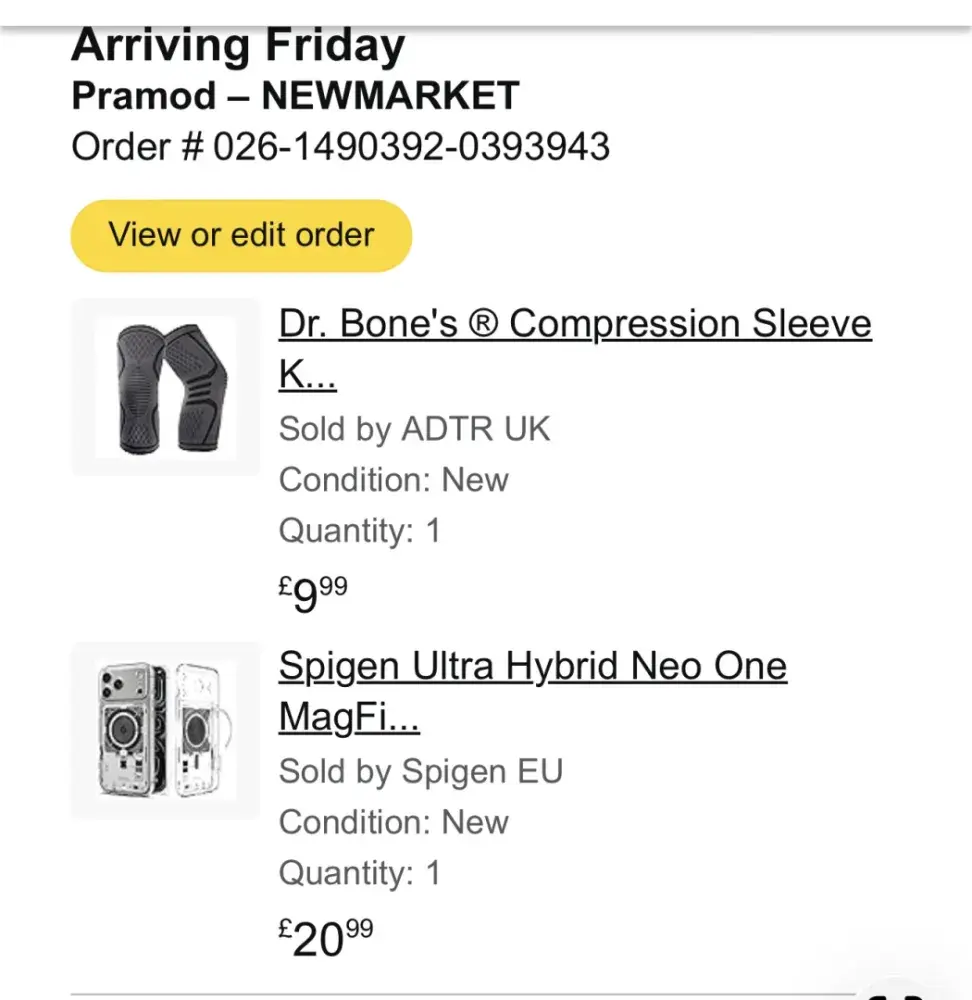The width and height of the screenshot is (972, 1000).
Task: Click the truncated "K..." product title line
Action: click(x=307, y=376)
